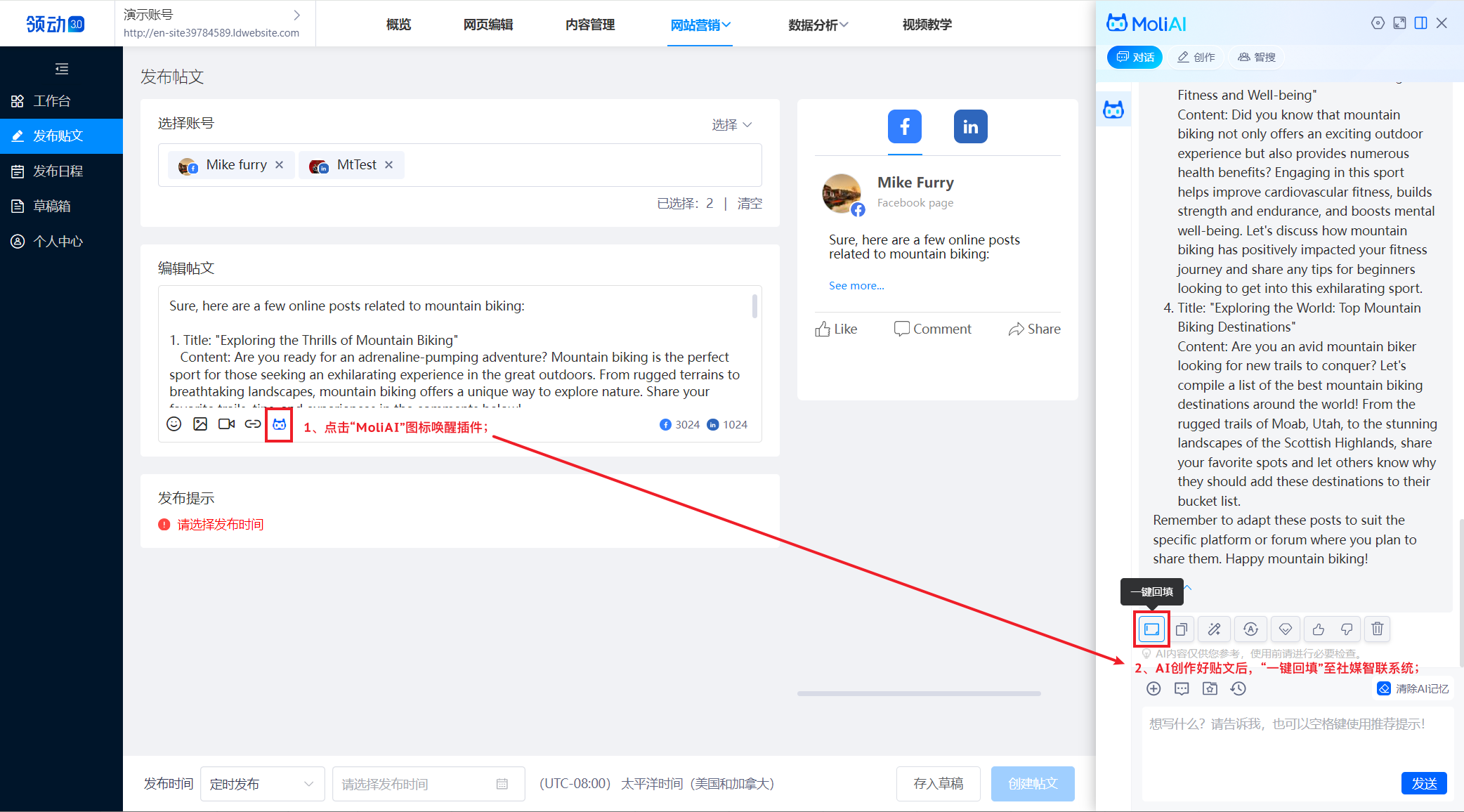Open 发布日程 in the sidebar

58,171
